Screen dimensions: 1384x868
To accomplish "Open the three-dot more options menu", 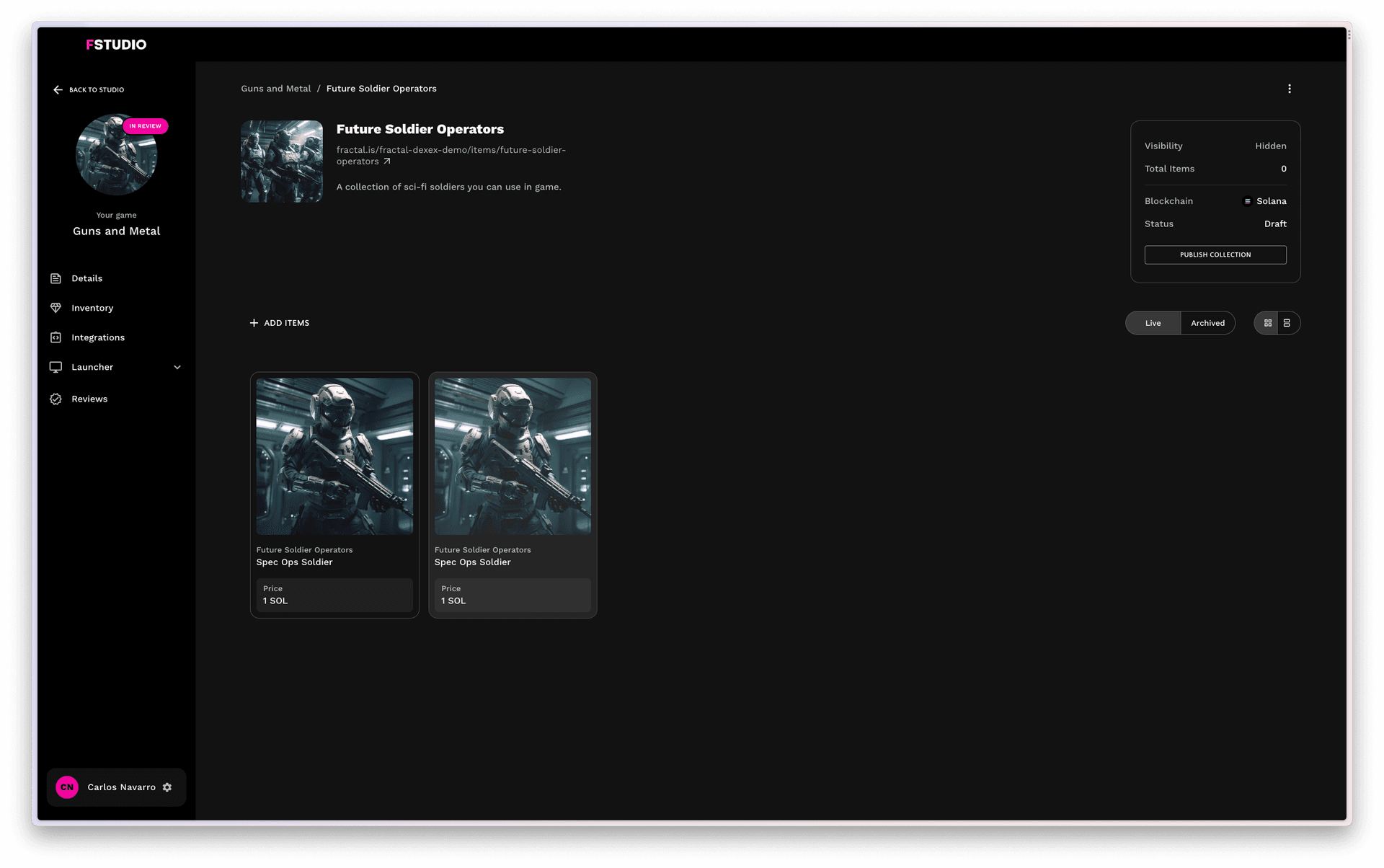I will click(x=1290, y=89).
